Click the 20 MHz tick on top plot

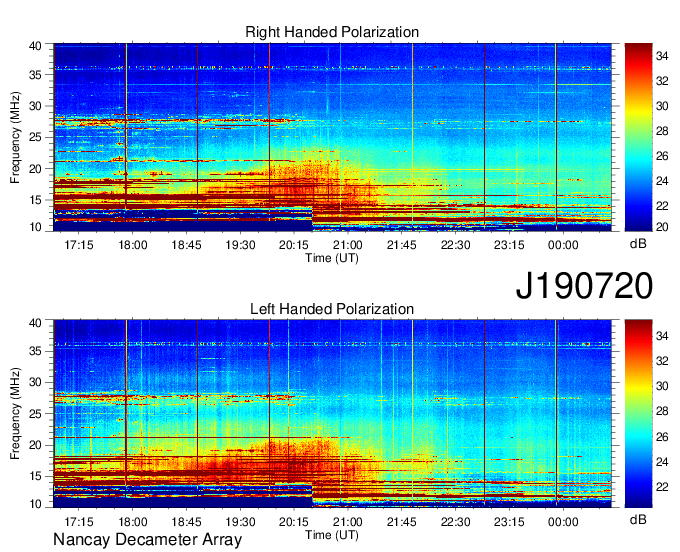click(x=35, y=169)
